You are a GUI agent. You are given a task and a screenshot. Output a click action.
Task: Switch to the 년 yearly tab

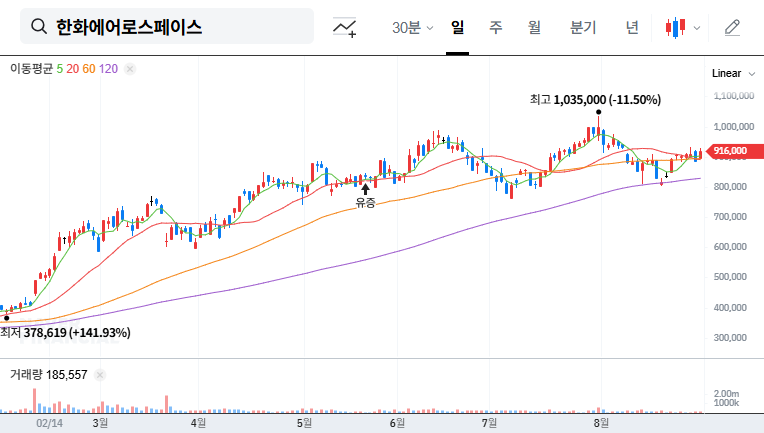coord(632,27)
